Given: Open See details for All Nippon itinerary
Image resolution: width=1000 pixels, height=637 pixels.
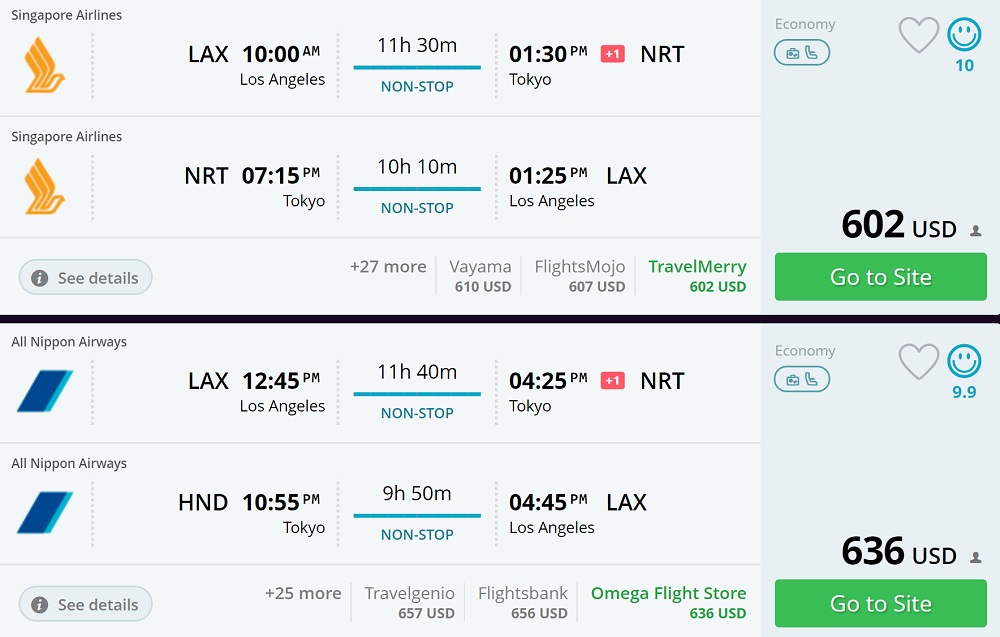Looking at the screenshot, I should coord(85,605).
